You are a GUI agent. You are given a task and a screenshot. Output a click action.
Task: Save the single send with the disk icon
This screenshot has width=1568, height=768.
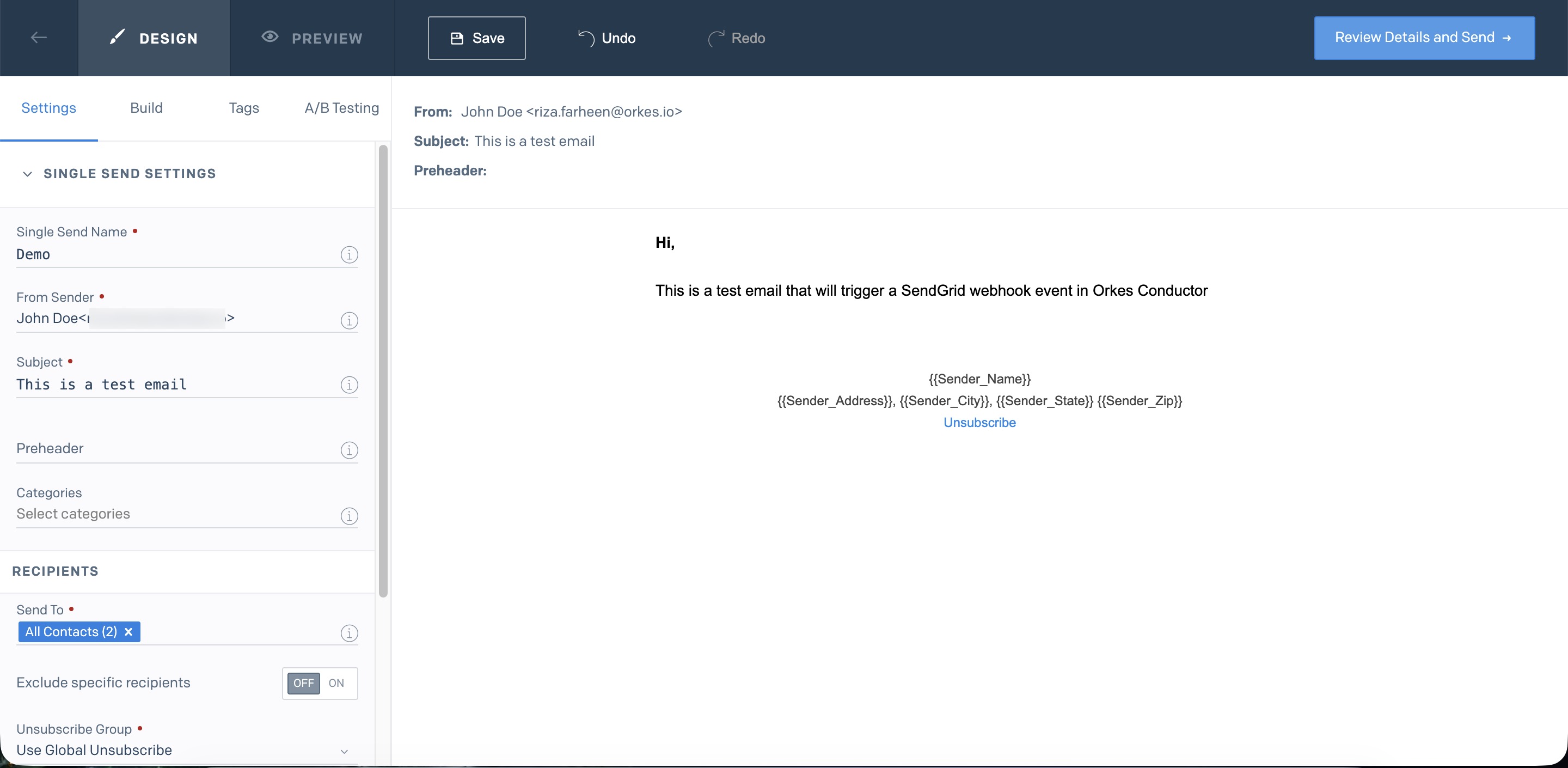[x=457, y=38]
